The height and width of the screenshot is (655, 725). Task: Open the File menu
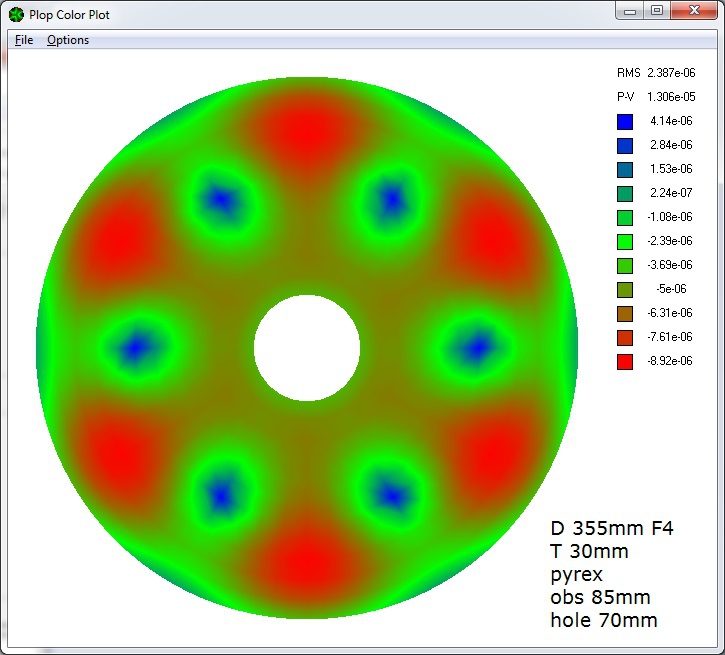point(24,40)
